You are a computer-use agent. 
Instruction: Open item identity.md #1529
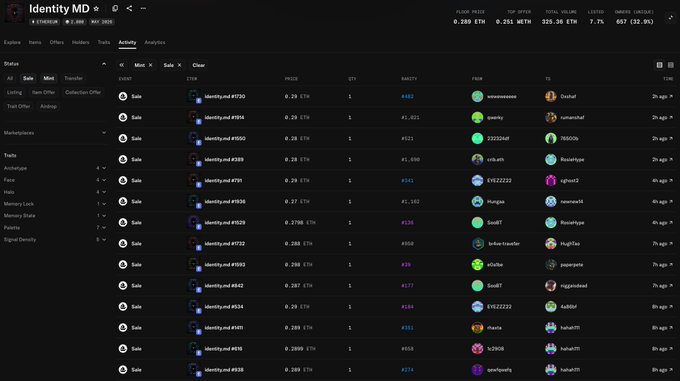225,222
